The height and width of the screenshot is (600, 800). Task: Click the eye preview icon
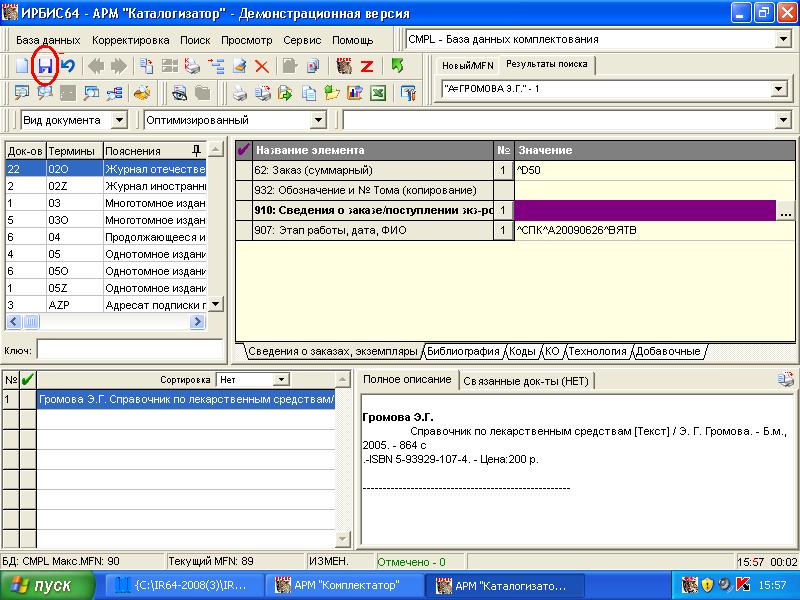(x=178, y=93)
